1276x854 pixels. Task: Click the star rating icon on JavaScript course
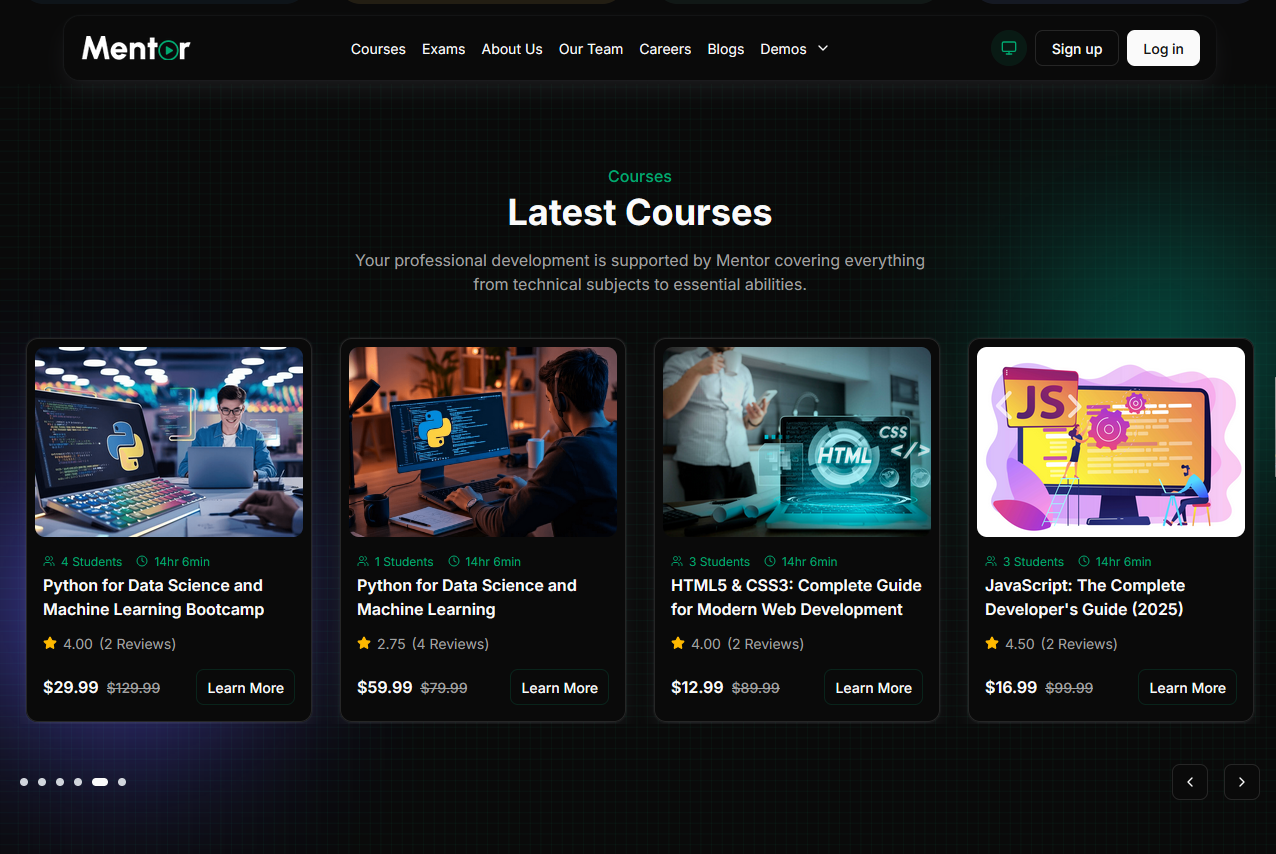pos(992,644)
